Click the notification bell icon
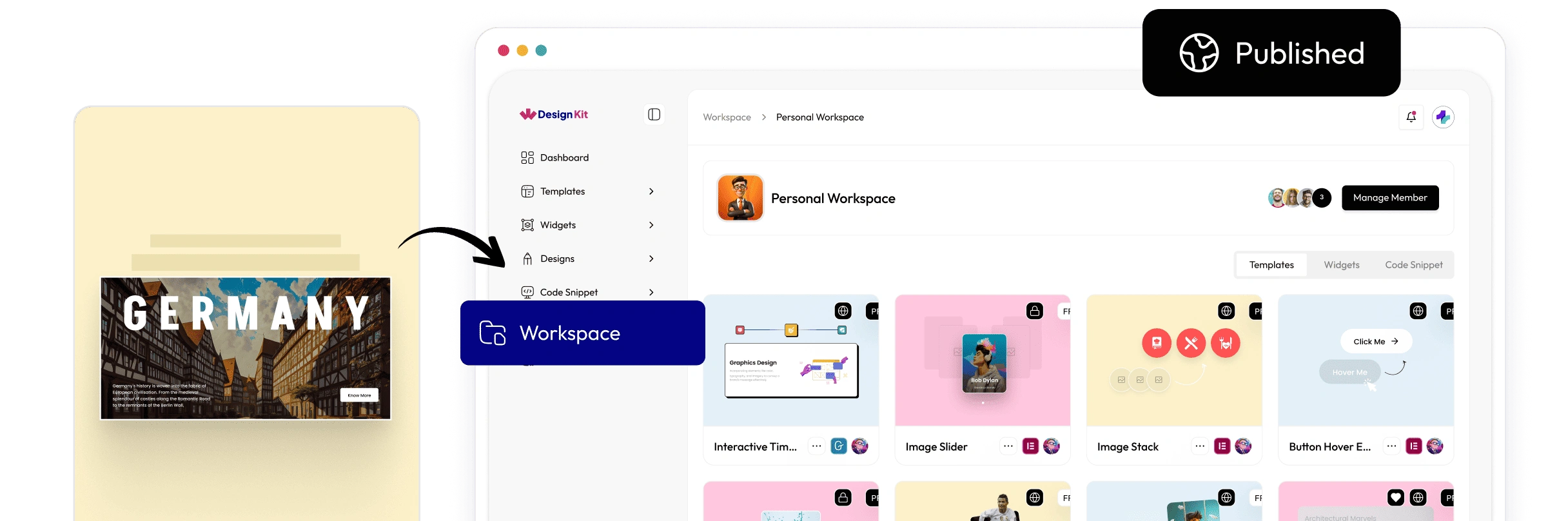Viewport: 1568px width, 521px height. click(1411, 117)
